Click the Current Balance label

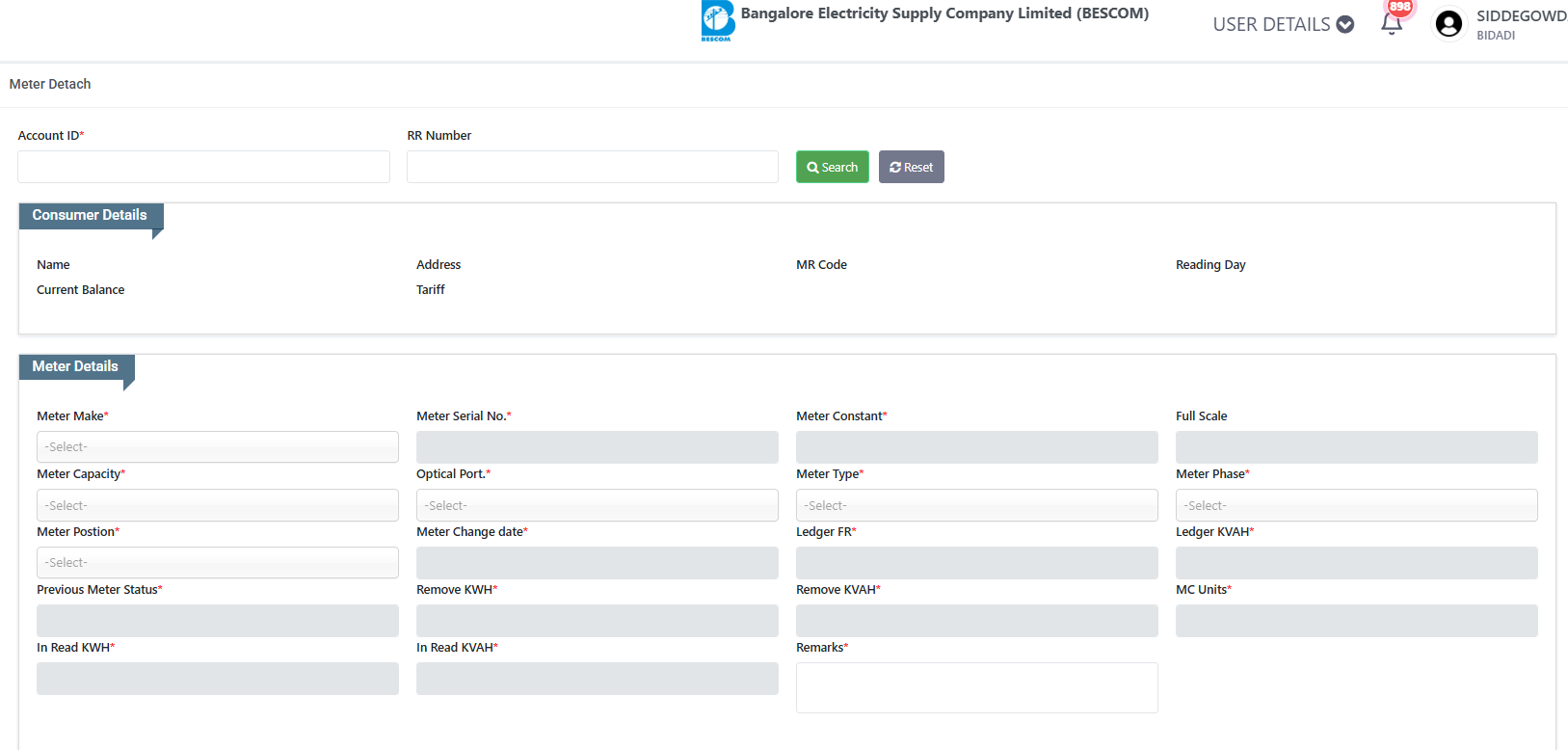[81, 290]
